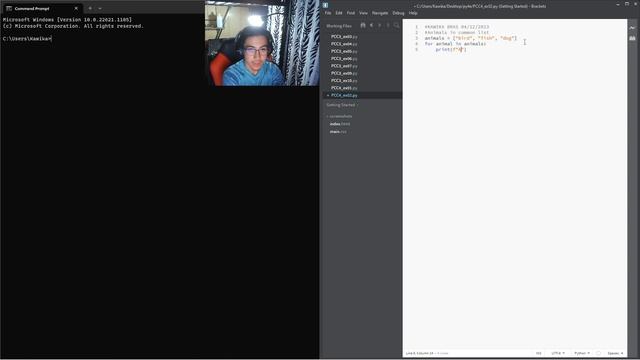Open PCC3_ex03.py in Working Files
The image size is (640, 360).
(x=344, y=36)
